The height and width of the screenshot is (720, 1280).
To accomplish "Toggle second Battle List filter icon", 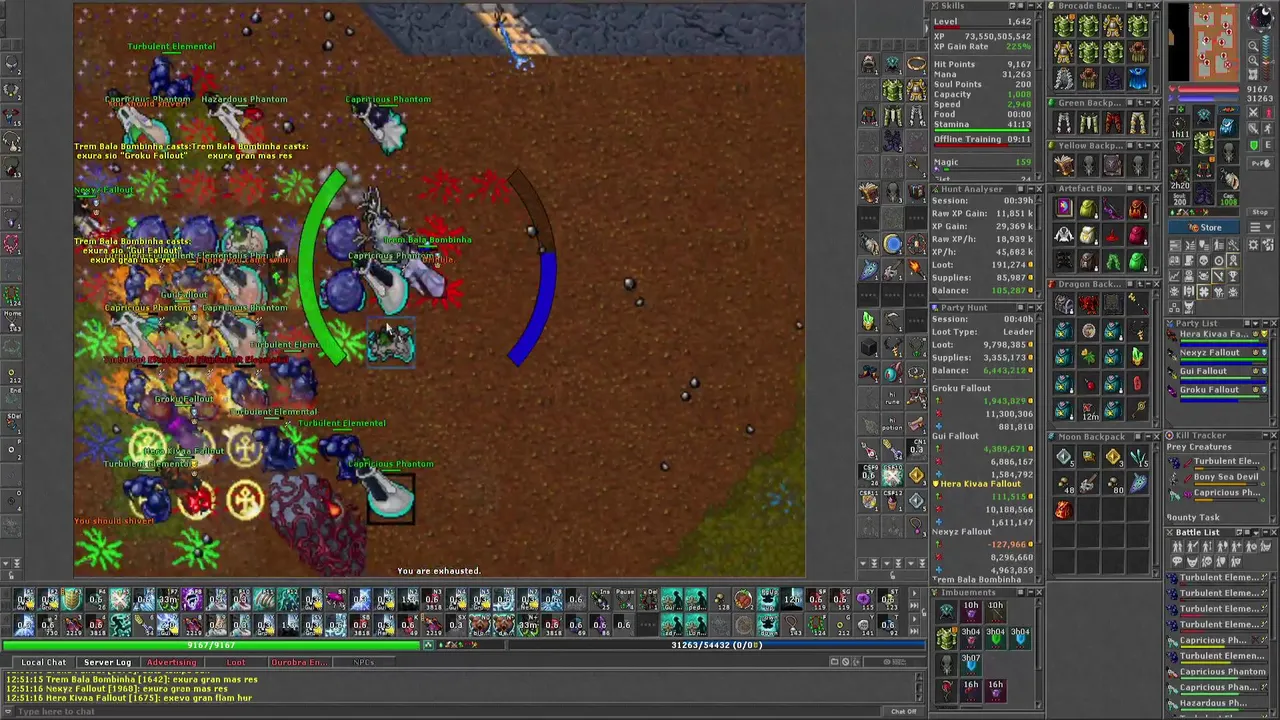I will point(1192,547).
